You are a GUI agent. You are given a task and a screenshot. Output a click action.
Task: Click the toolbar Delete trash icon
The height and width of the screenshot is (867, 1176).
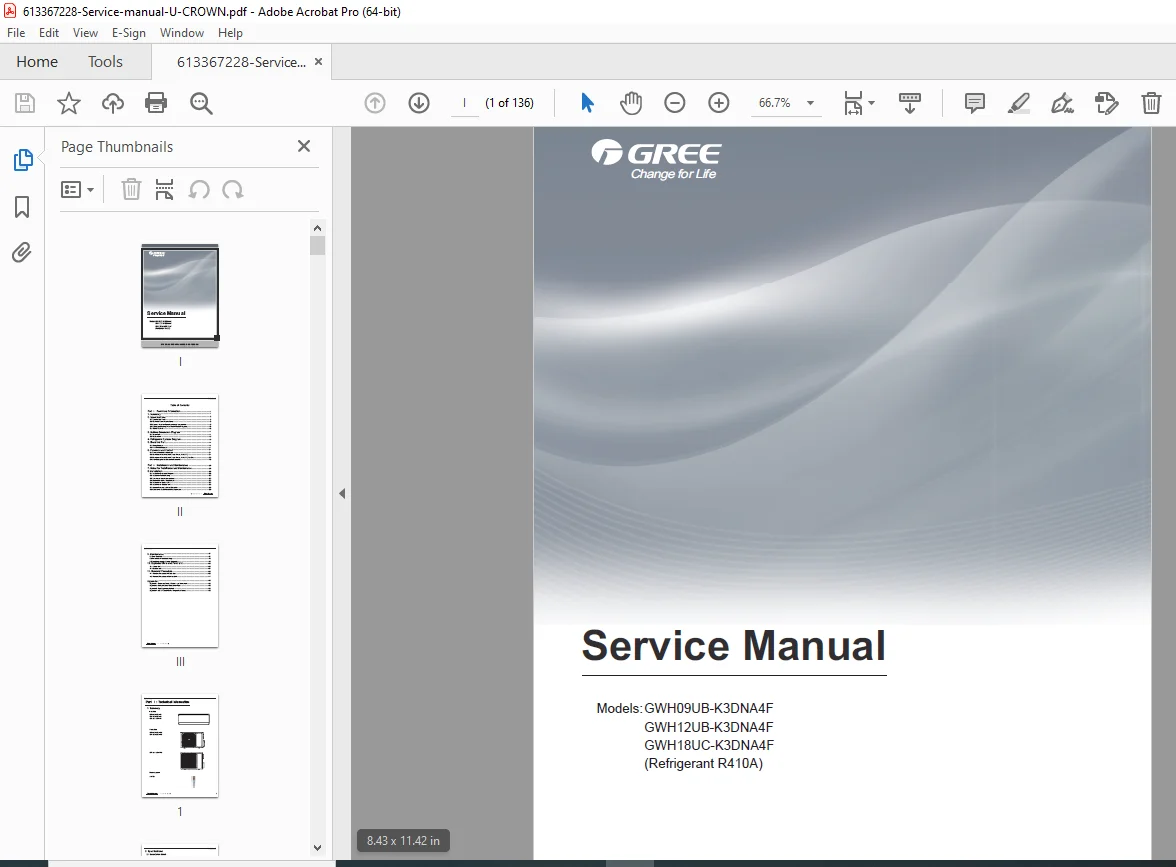pyautogui.click(x=1151, y=103)
